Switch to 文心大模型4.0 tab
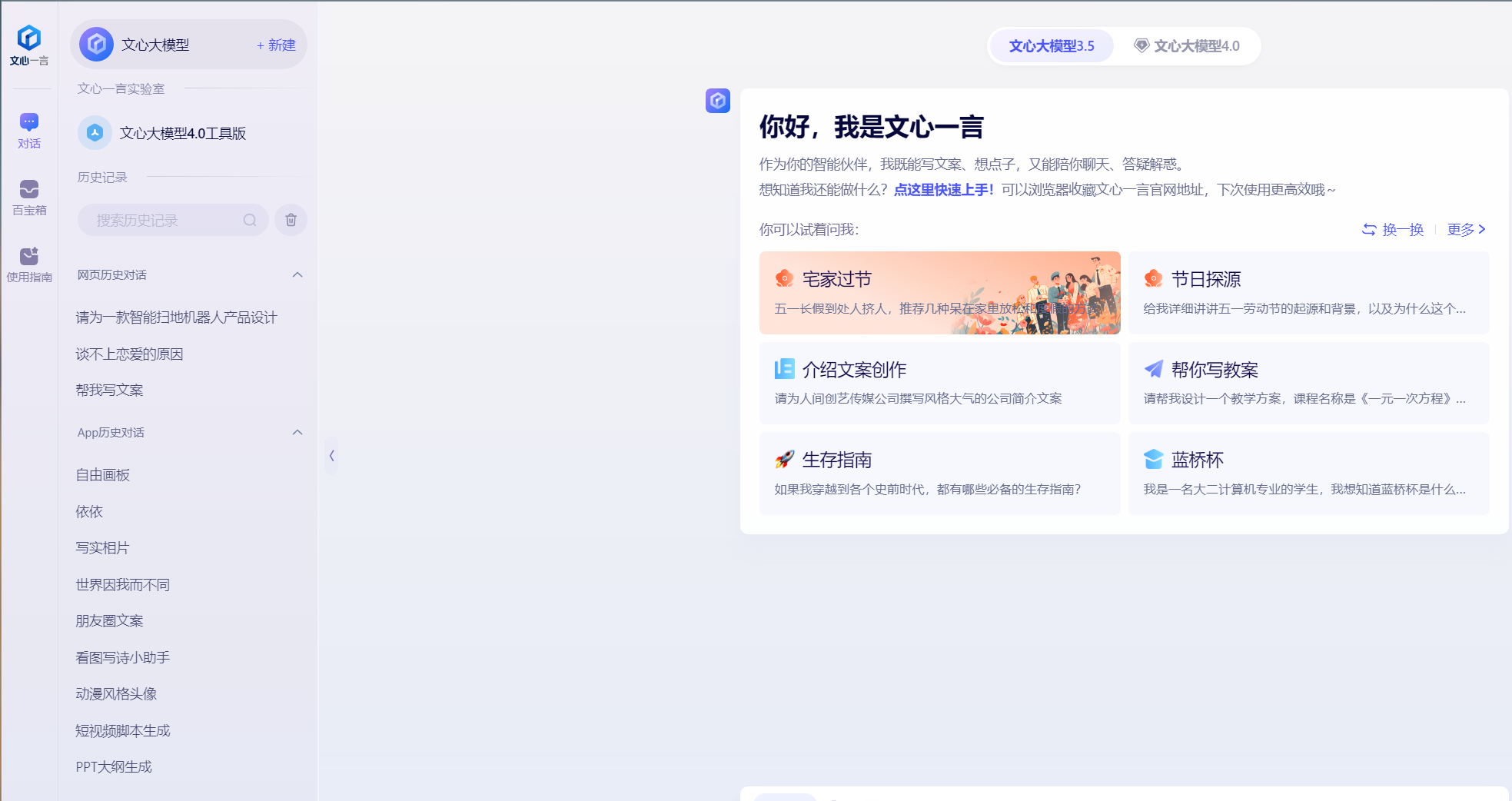 1187,46
